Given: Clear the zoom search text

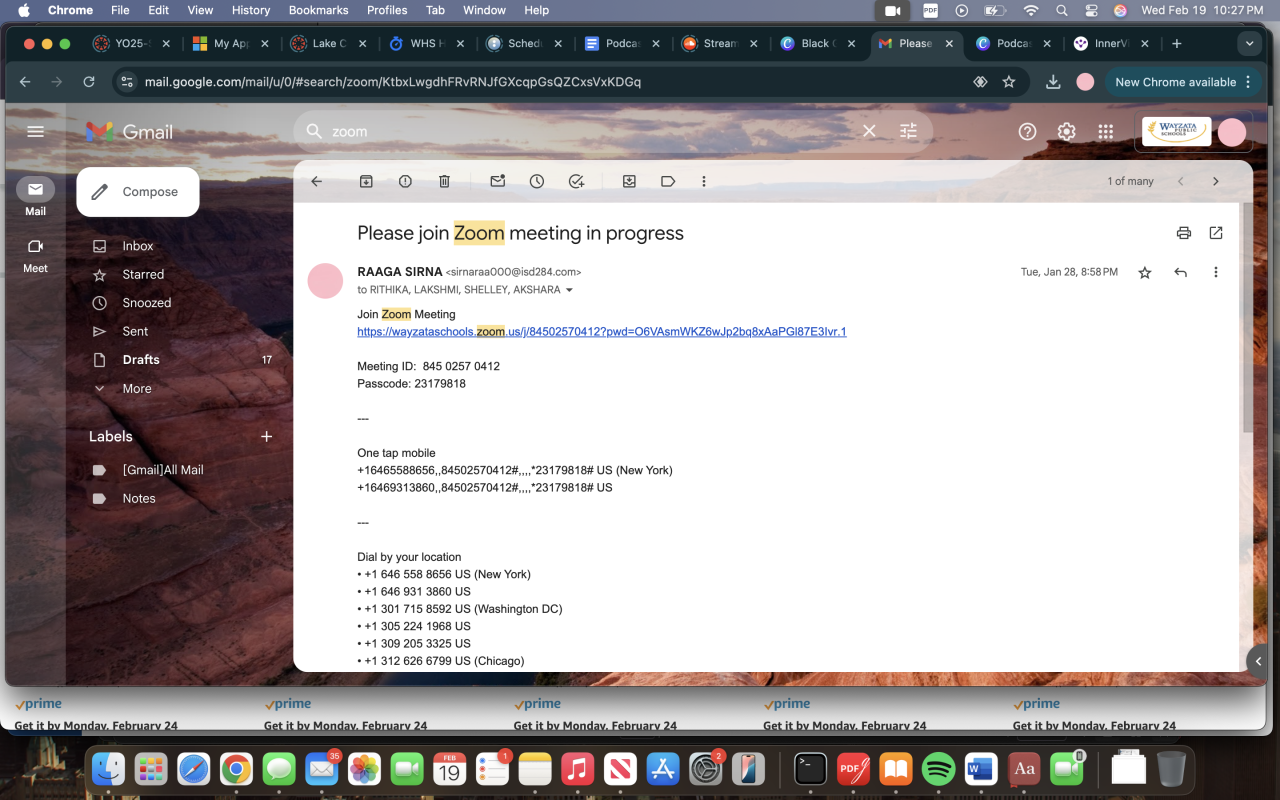Looking at the screenshot, I should [869, 131].
